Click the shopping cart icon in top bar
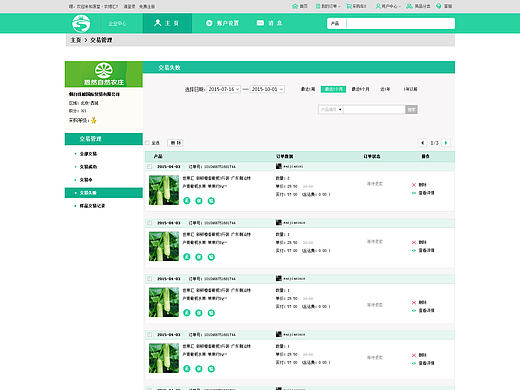520x390 pixels. coord(349,6)
